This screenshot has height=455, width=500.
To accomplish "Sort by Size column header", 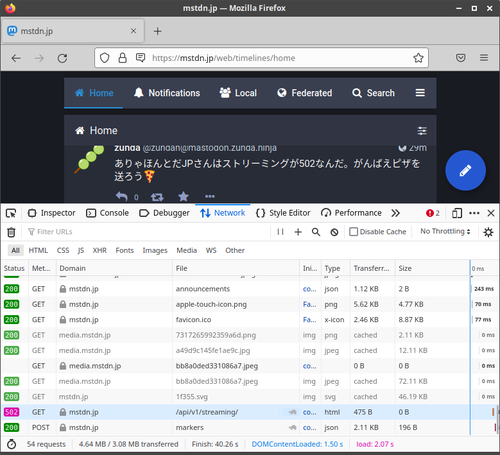I will click(x=432, y=268).
